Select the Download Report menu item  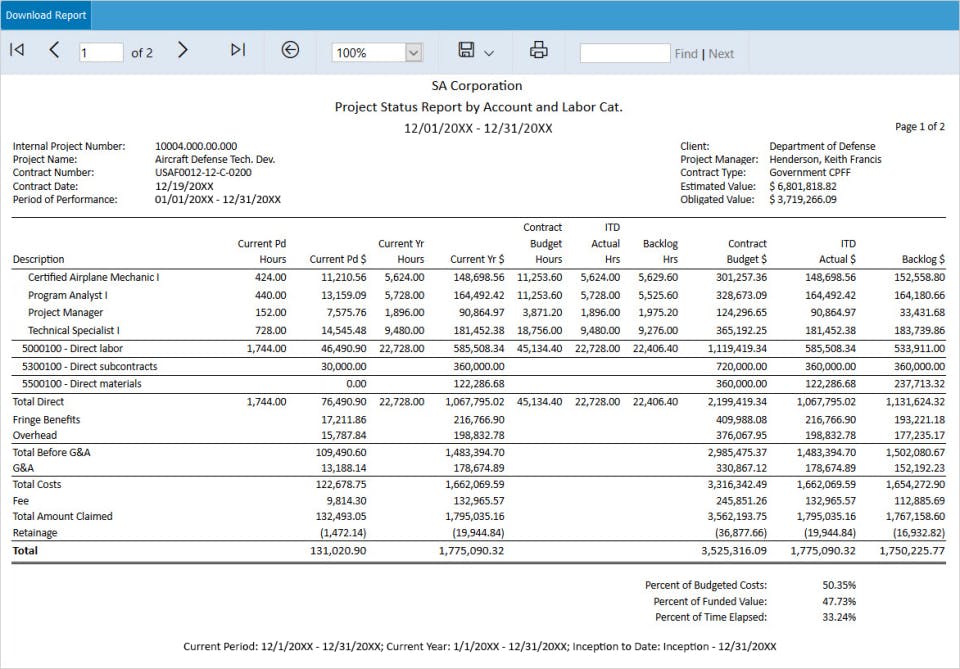coord(46,15)
